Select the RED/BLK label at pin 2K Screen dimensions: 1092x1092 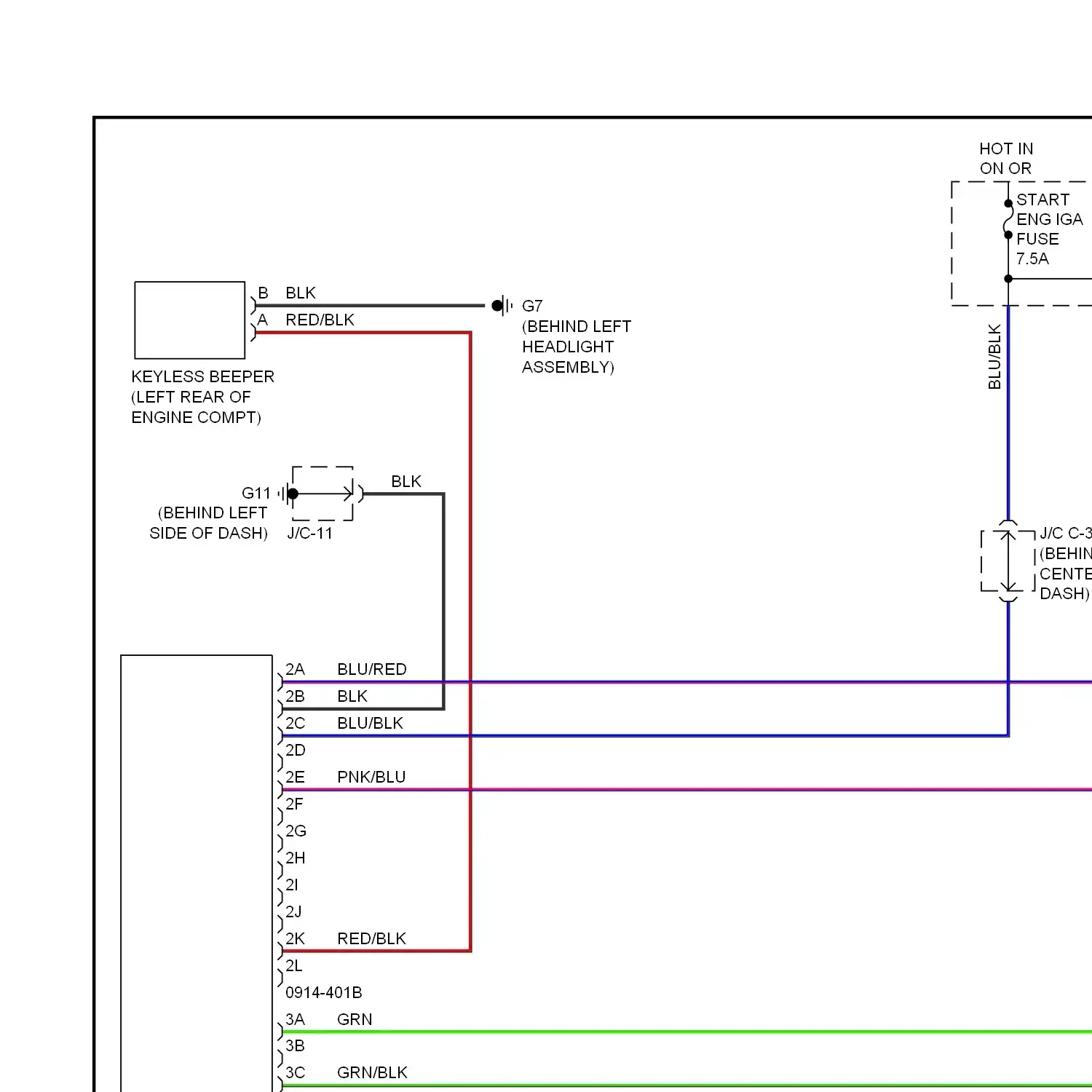[371, 938]
